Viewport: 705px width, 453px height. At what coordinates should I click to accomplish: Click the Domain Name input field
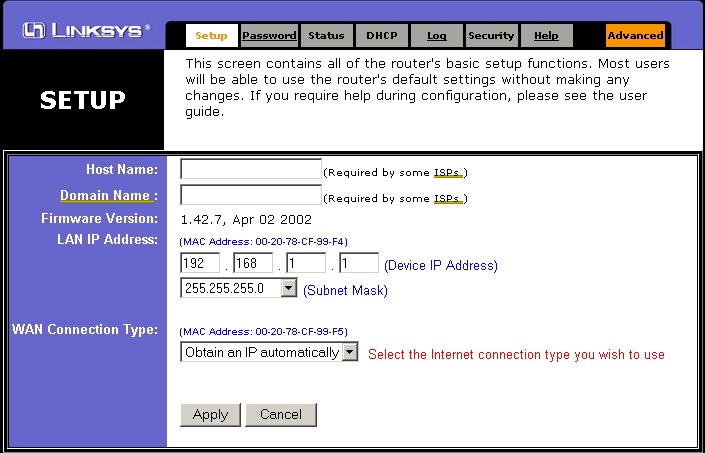click(251, 195)
